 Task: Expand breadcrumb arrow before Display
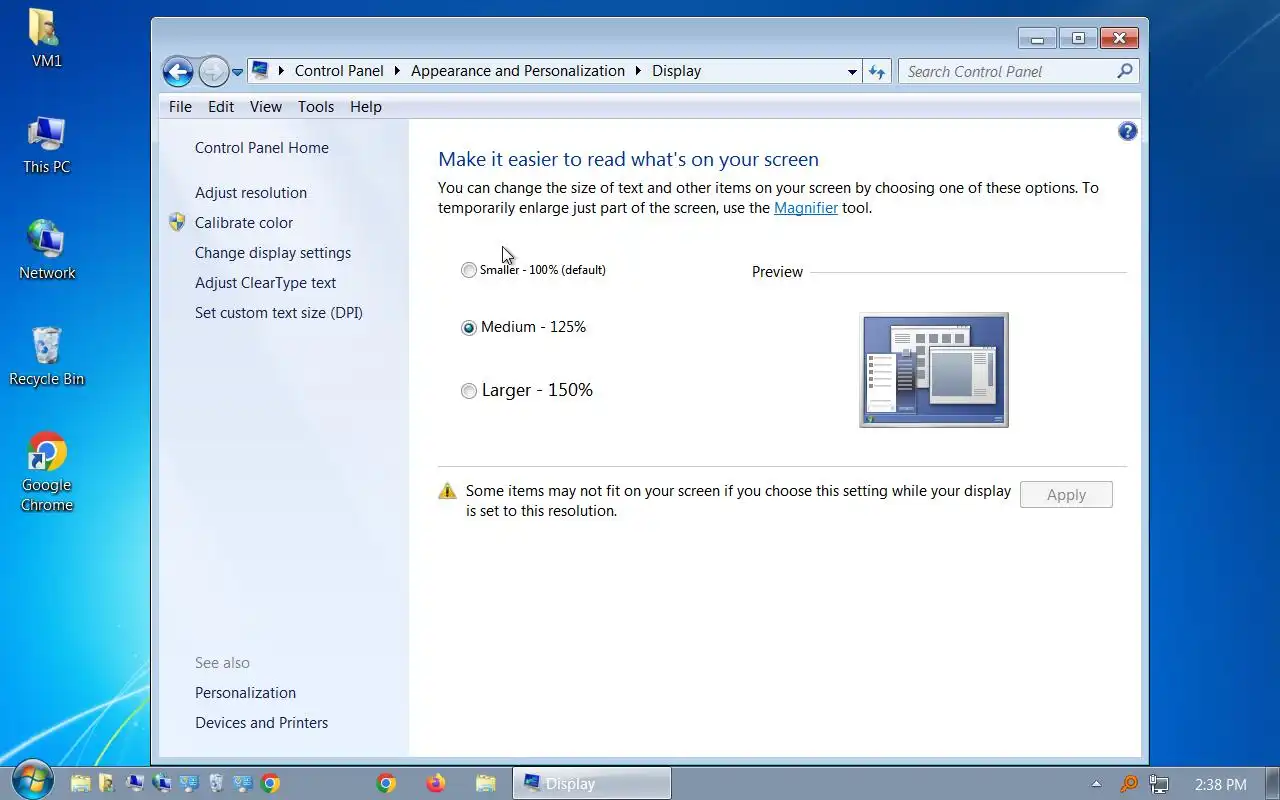point(639,71)
